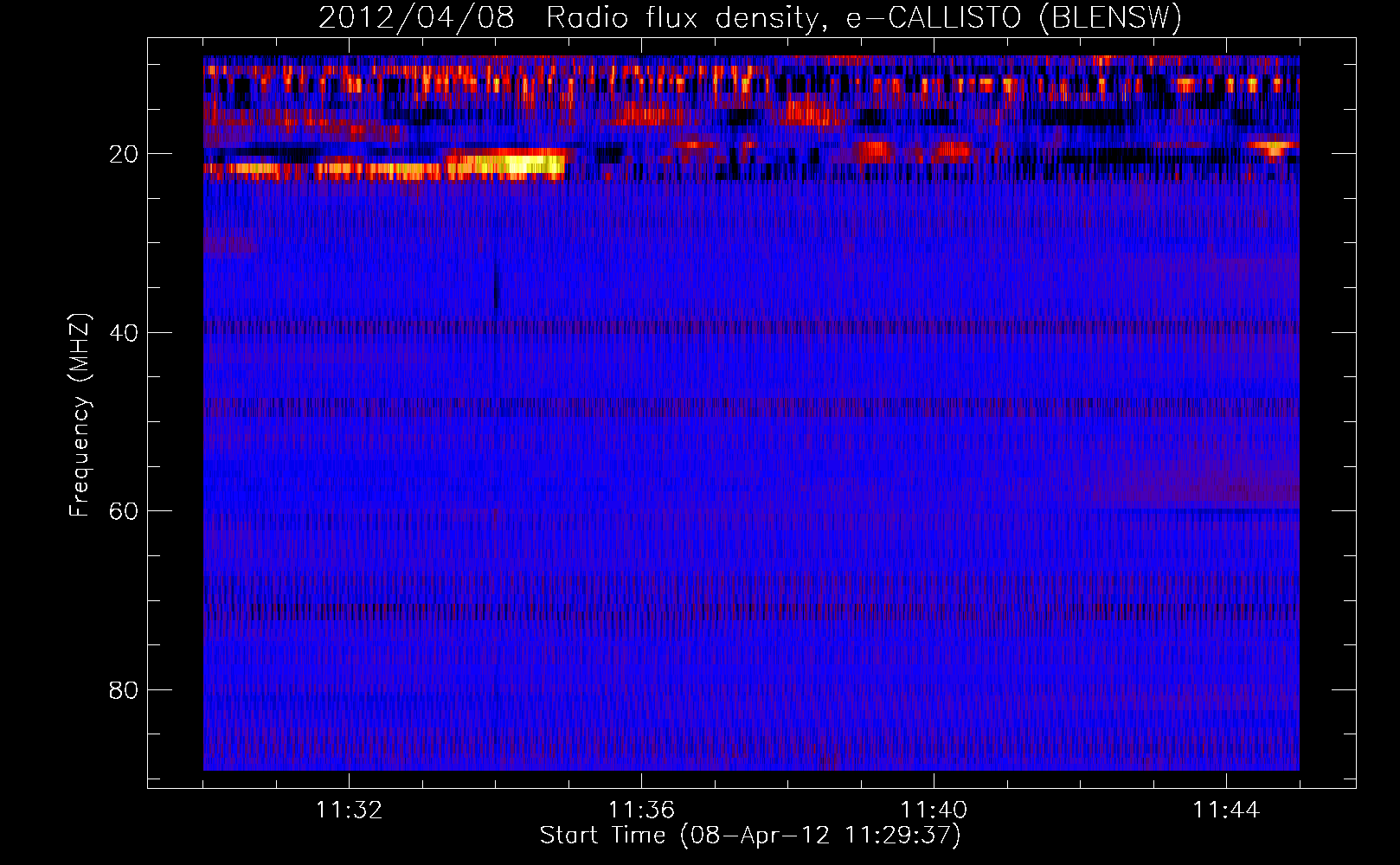Click the '20' frequency tick label
This screenshot has width=1400, height=865.
[x=125, y=154]
